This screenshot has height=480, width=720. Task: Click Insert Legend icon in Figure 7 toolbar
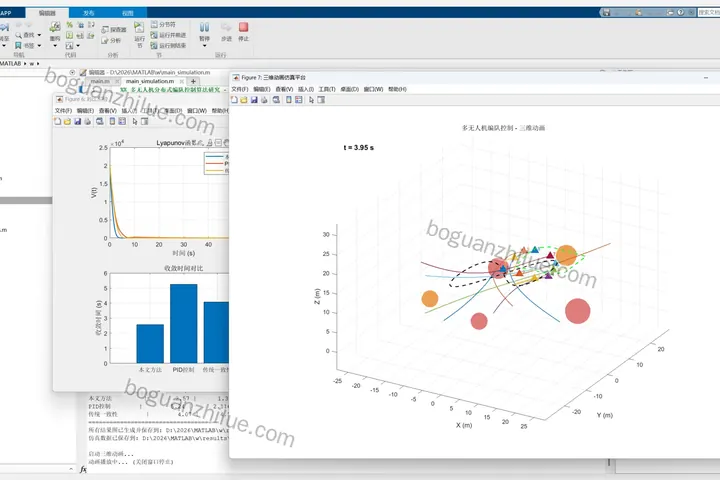pyautogui.click(x=299, y=100)
